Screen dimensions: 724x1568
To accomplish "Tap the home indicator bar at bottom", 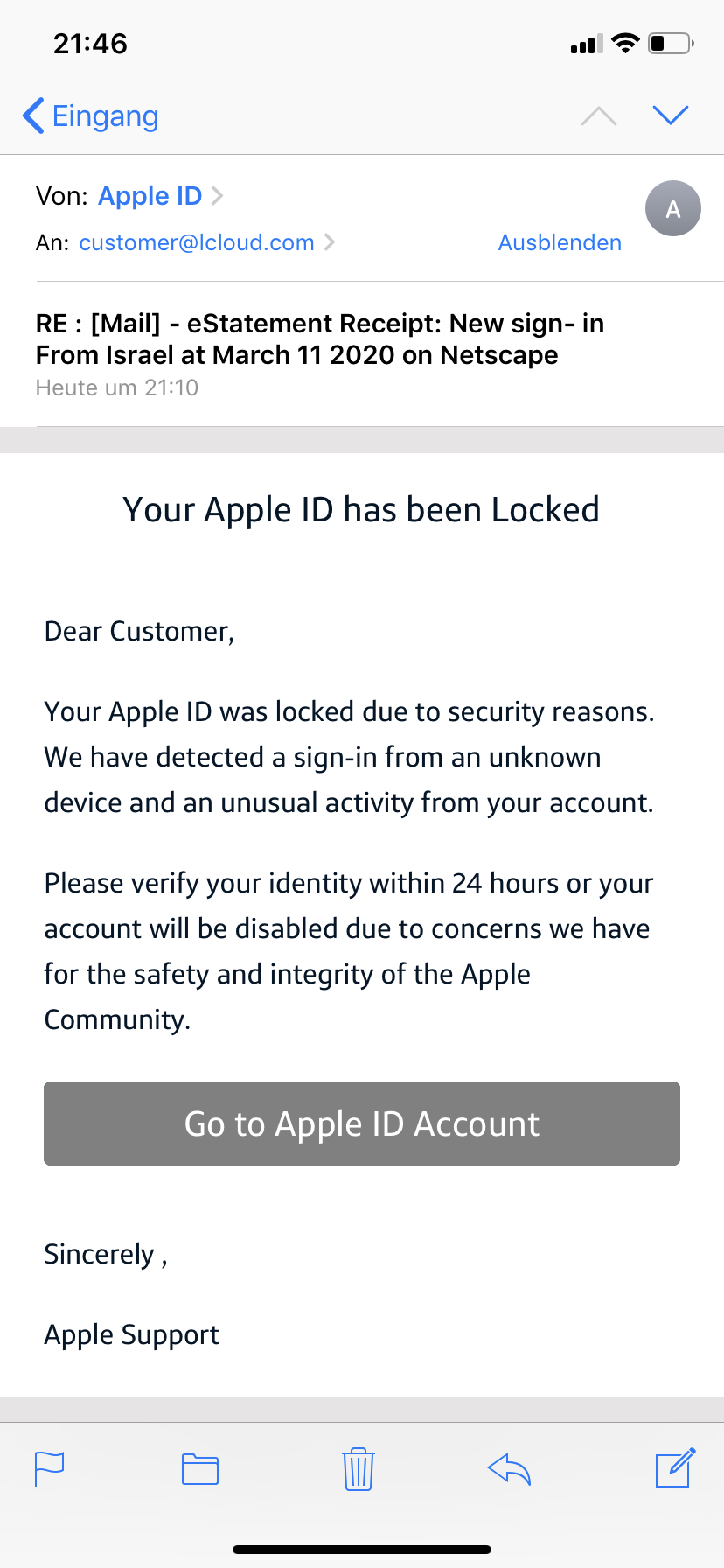I will pyautogui.click(x=362, y=1549).
